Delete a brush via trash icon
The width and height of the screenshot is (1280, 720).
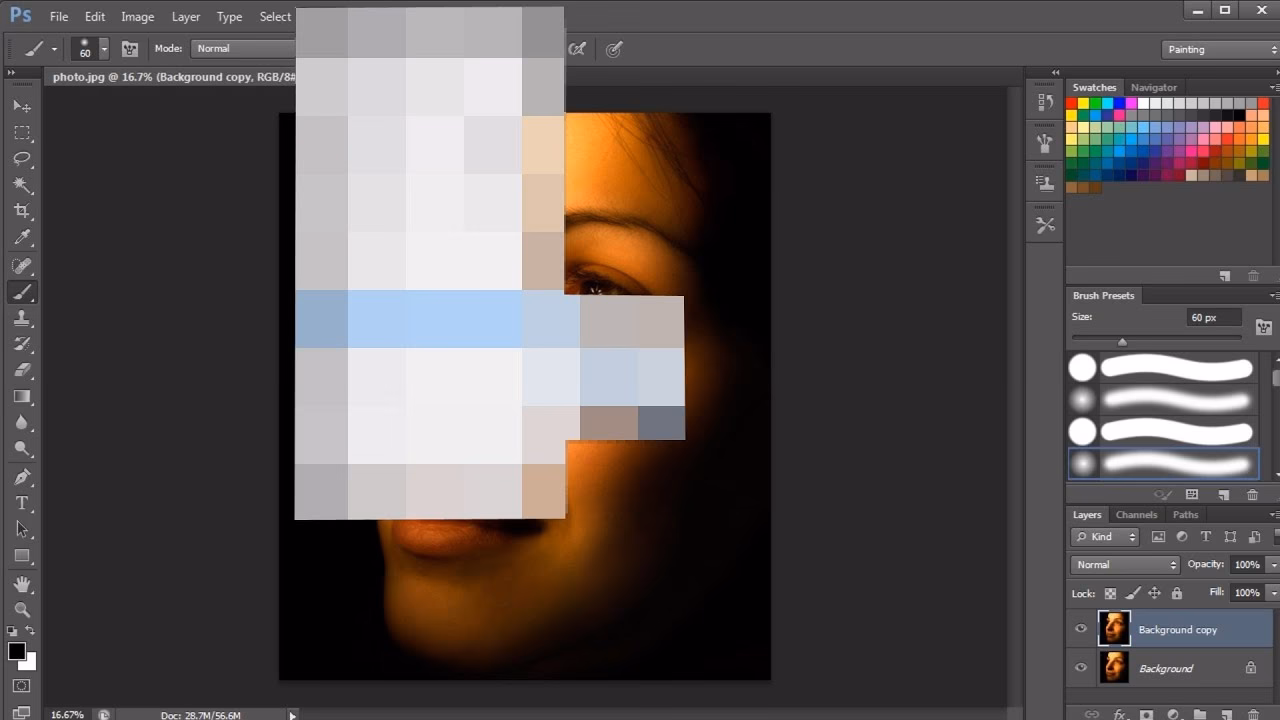[1252, 494]
